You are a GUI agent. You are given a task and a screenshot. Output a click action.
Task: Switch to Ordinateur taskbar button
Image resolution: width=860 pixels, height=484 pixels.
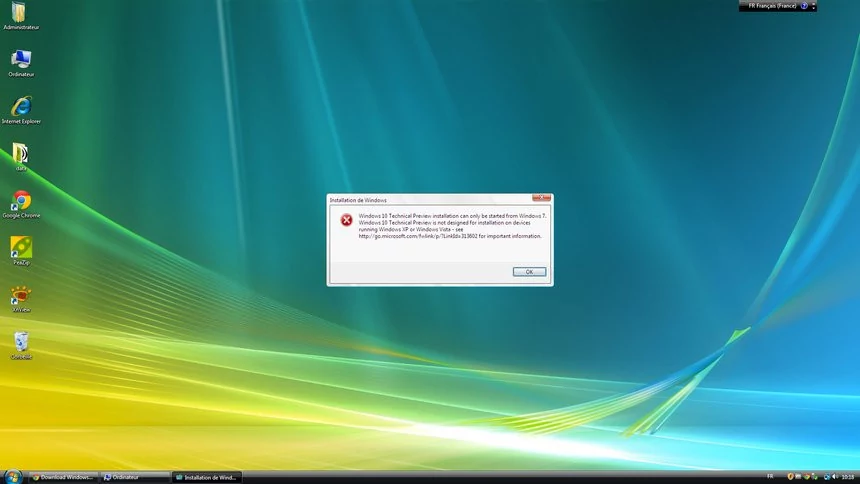pos(135,477)
